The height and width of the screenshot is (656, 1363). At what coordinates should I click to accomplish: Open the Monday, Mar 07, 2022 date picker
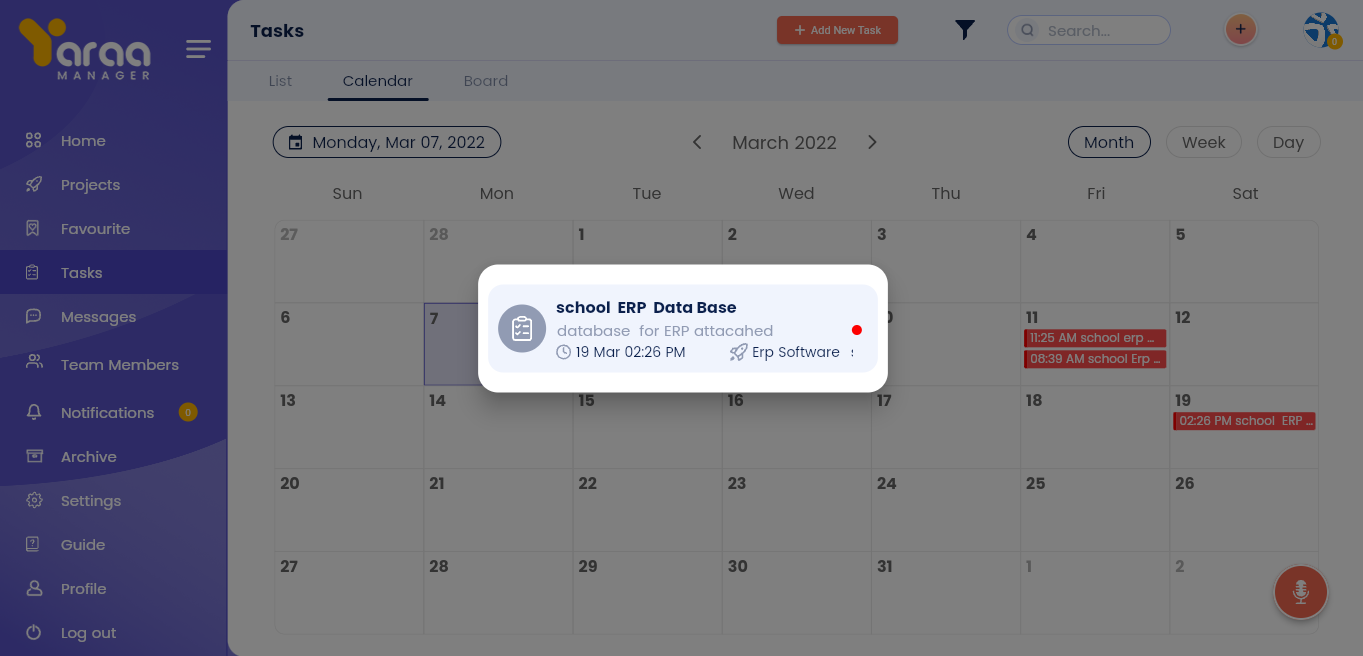pos(387,142)
